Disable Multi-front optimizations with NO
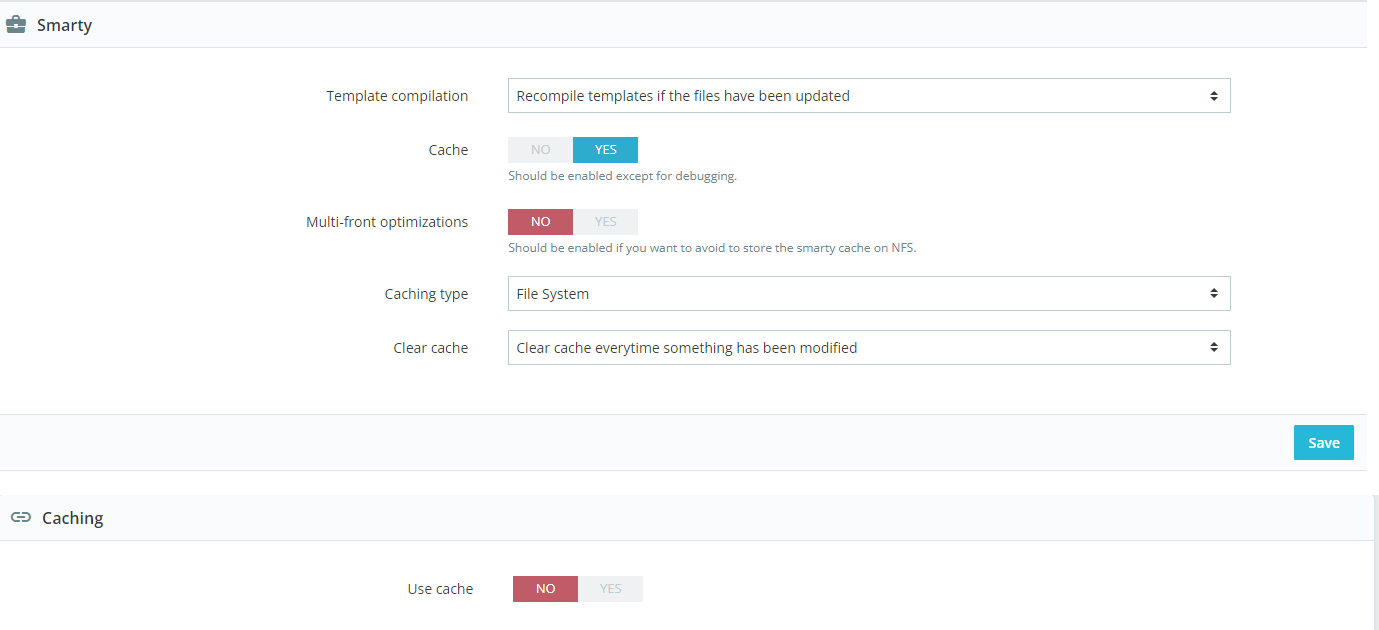The image size is (1379, 630). (x=540, y=222)
